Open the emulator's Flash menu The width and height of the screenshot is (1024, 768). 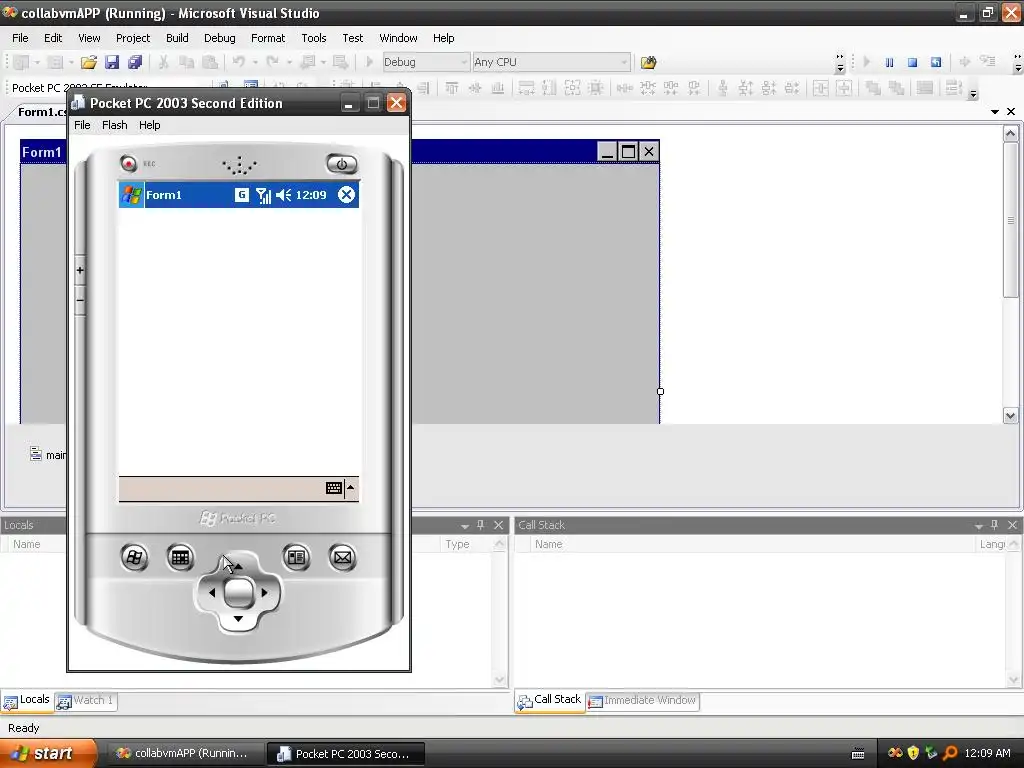tap(115, 125)
